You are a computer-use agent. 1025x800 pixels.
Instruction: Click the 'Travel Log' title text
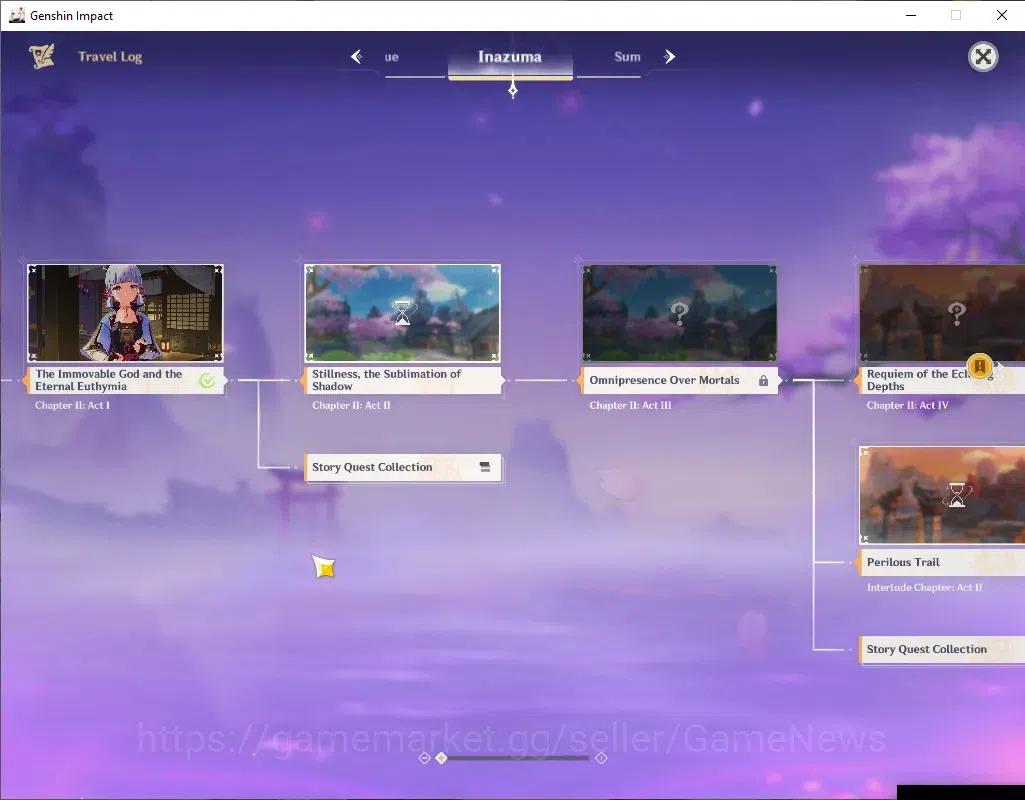[110, 57]
